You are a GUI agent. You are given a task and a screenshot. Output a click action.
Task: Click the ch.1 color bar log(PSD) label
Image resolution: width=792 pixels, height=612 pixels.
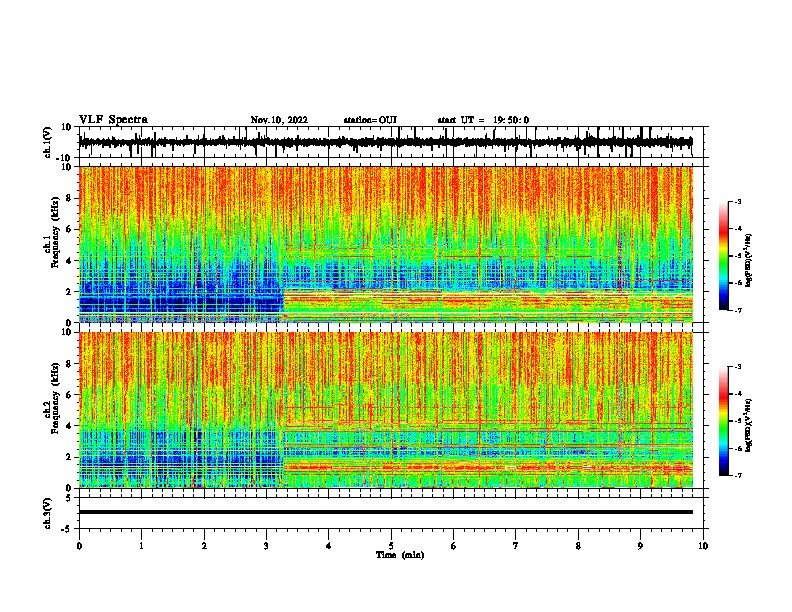pos(749,261)
